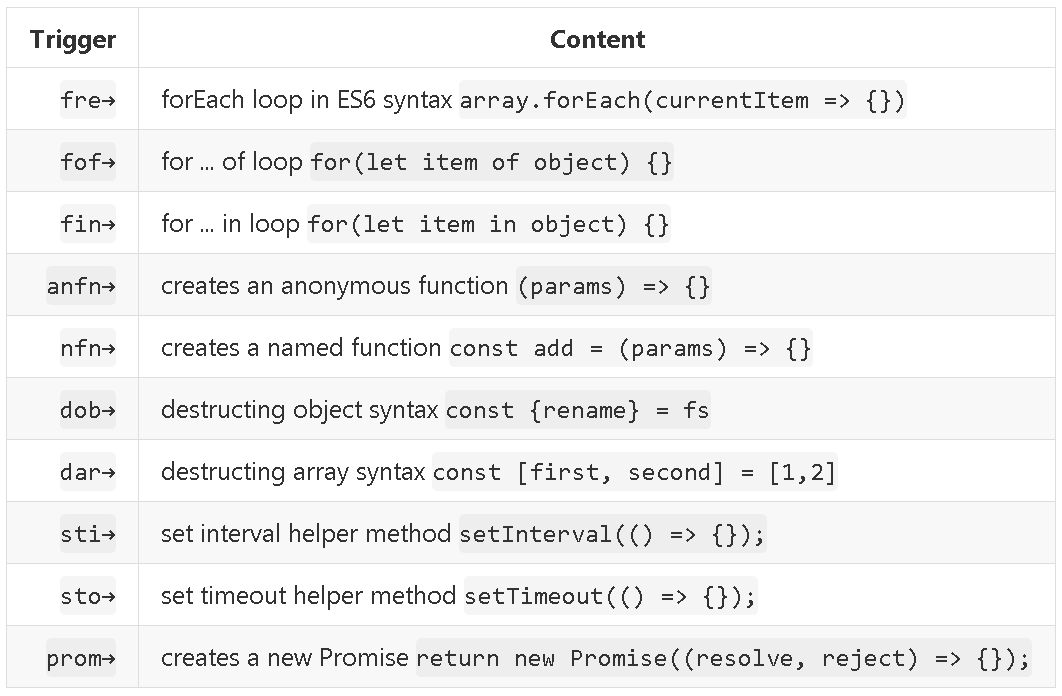This screenshot has height=696, width=1062.
Task: Select the const [first, second] snippet
Action: [634, 472]
